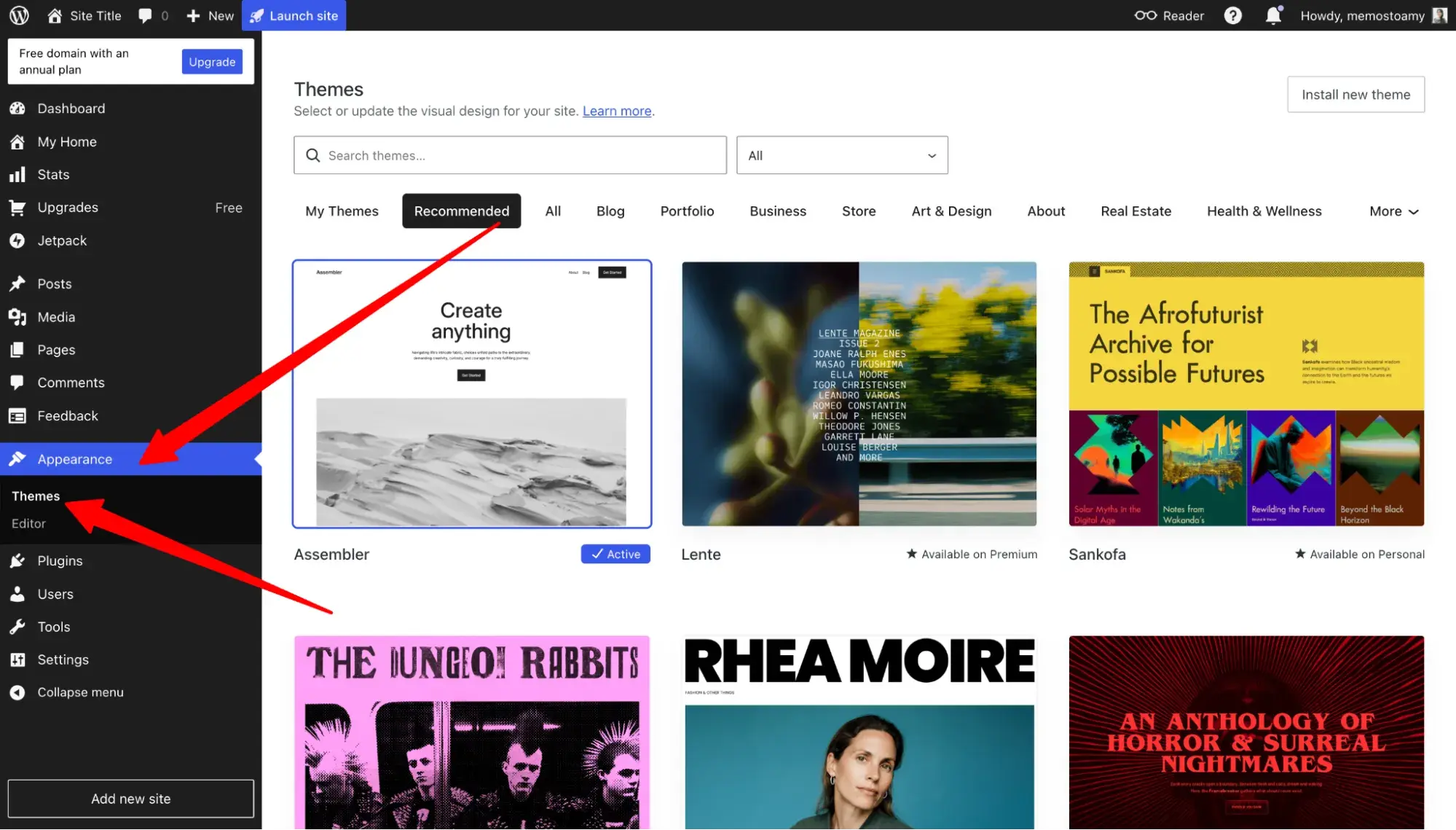Toggle the Active badge on Assembler theme

(x=615, y=554)
